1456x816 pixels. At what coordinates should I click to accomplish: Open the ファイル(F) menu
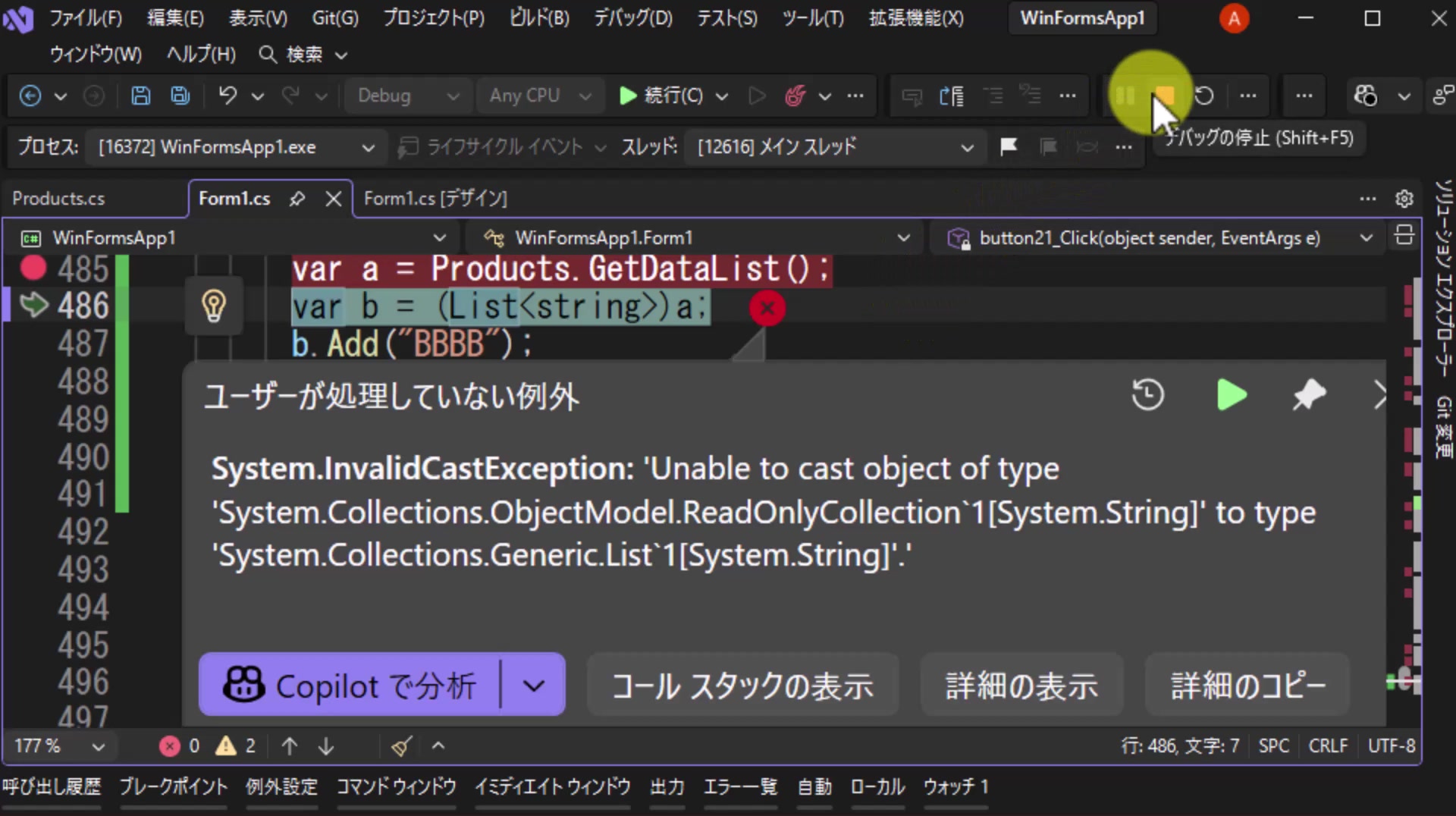tap(86, 17)
